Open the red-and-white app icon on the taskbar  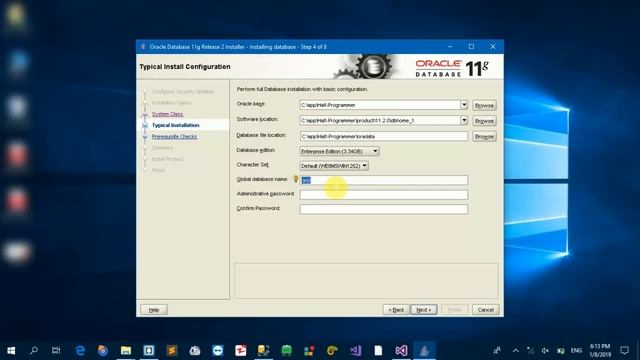(240, 350)
